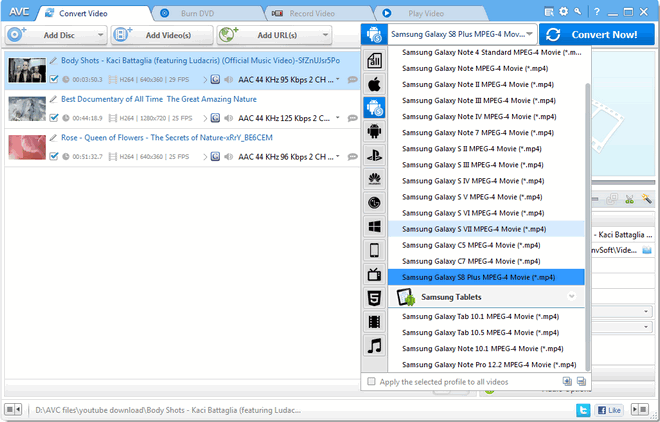Screen dimensions: 660x422
Task: Select the Body Shots video thumbnail
Action: coord(27,70)
